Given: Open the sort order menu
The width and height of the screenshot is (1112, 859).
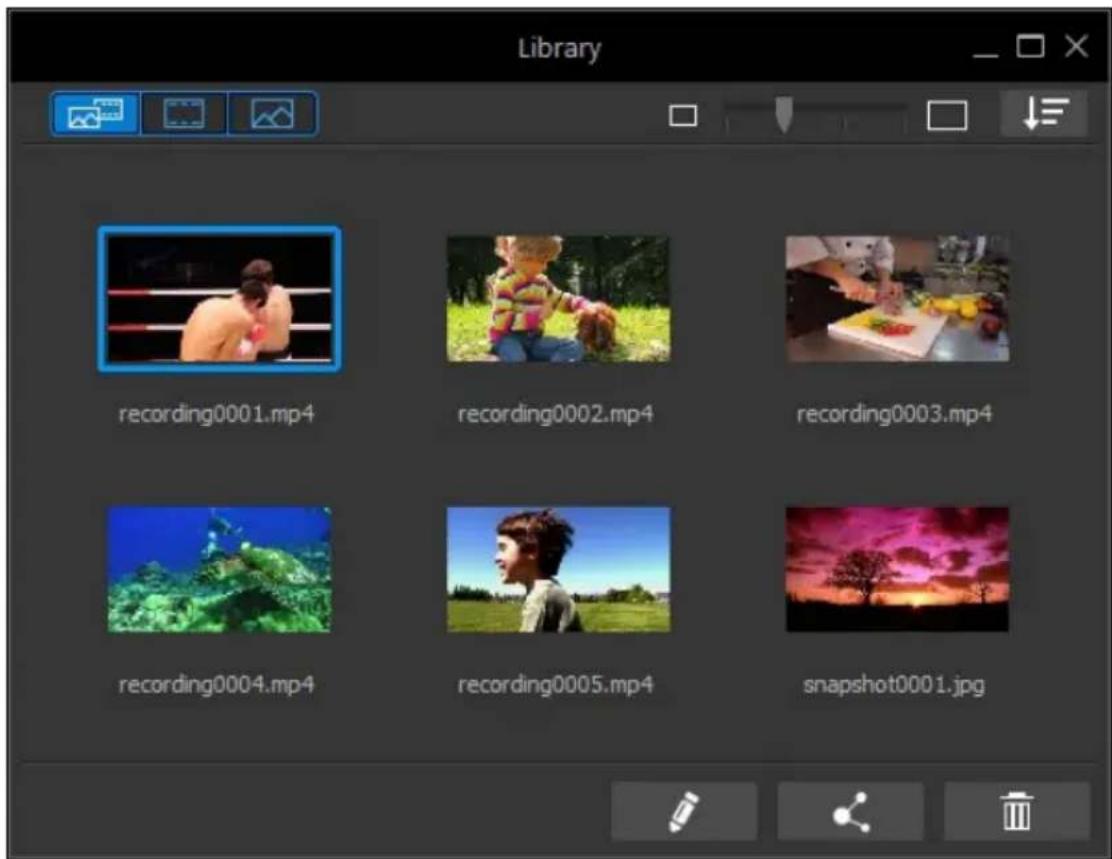Looking at the screenshot, I should tap(1044, 113).
